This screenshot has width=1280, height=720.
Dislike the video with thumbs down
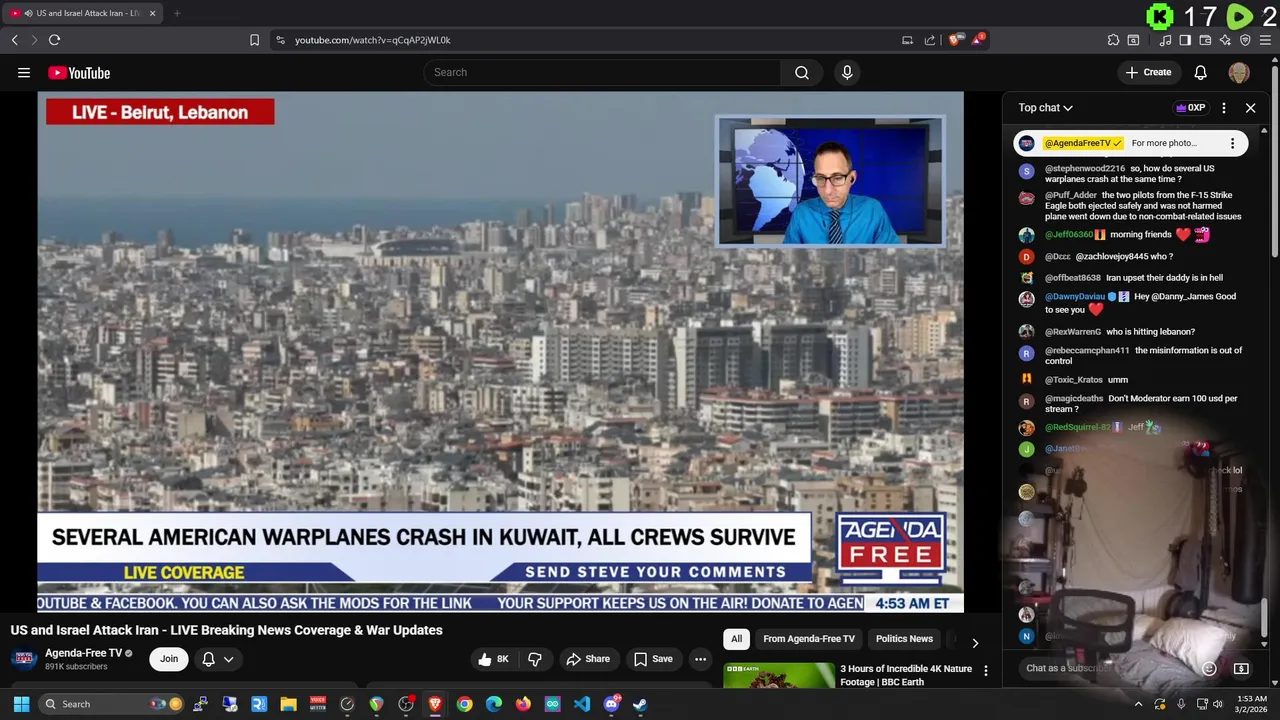coord(535,659)
